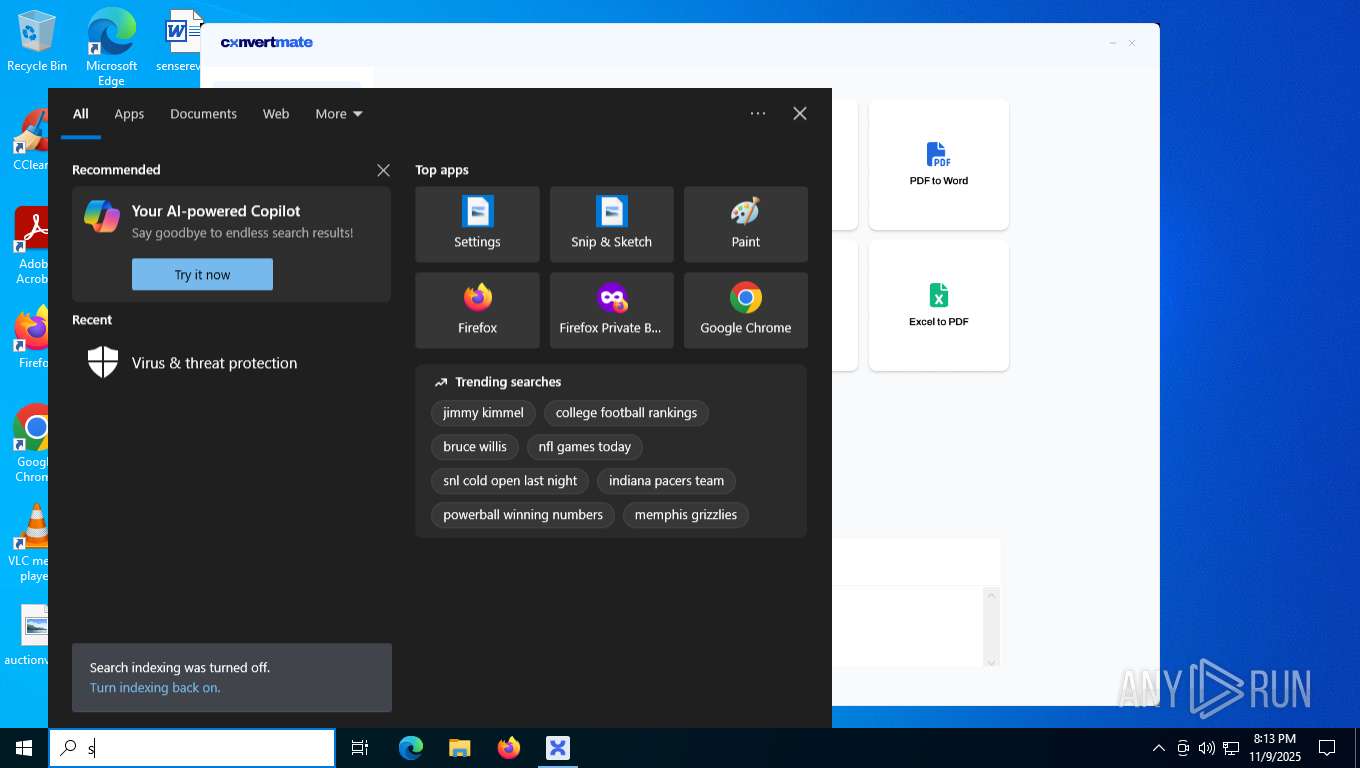The image size is (1360, 768).
Task: Launch Paint from Top apps
Action: coord(745,224)
